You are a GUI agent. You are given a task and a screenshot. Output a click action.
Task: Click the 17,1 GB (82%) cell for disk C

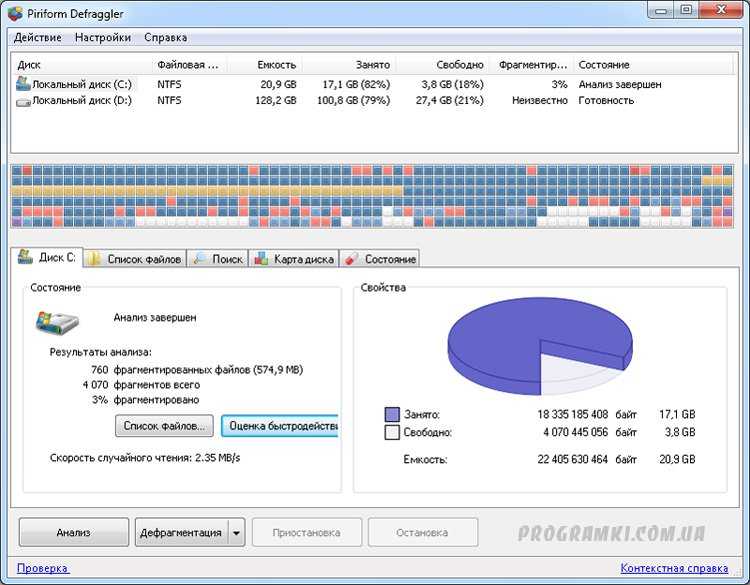pyautogui.click(x=356, y=85)
